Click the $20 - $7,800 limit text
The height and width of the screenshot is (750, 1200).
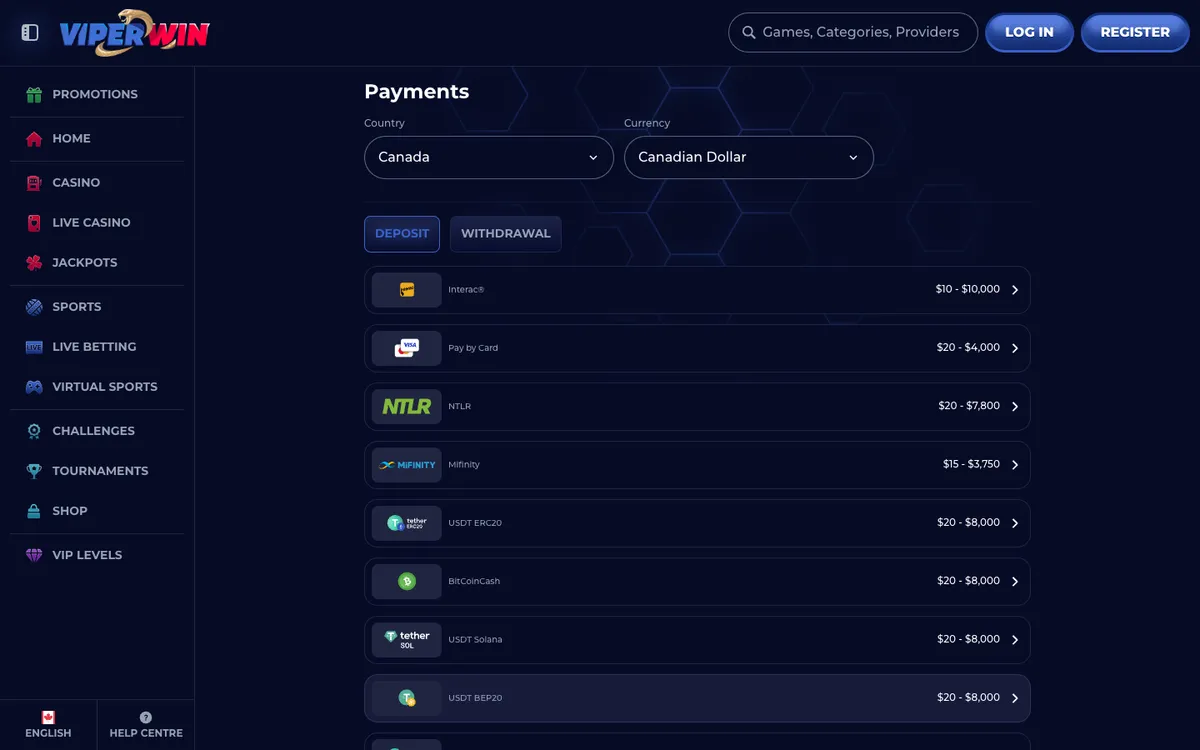(969, 407)
